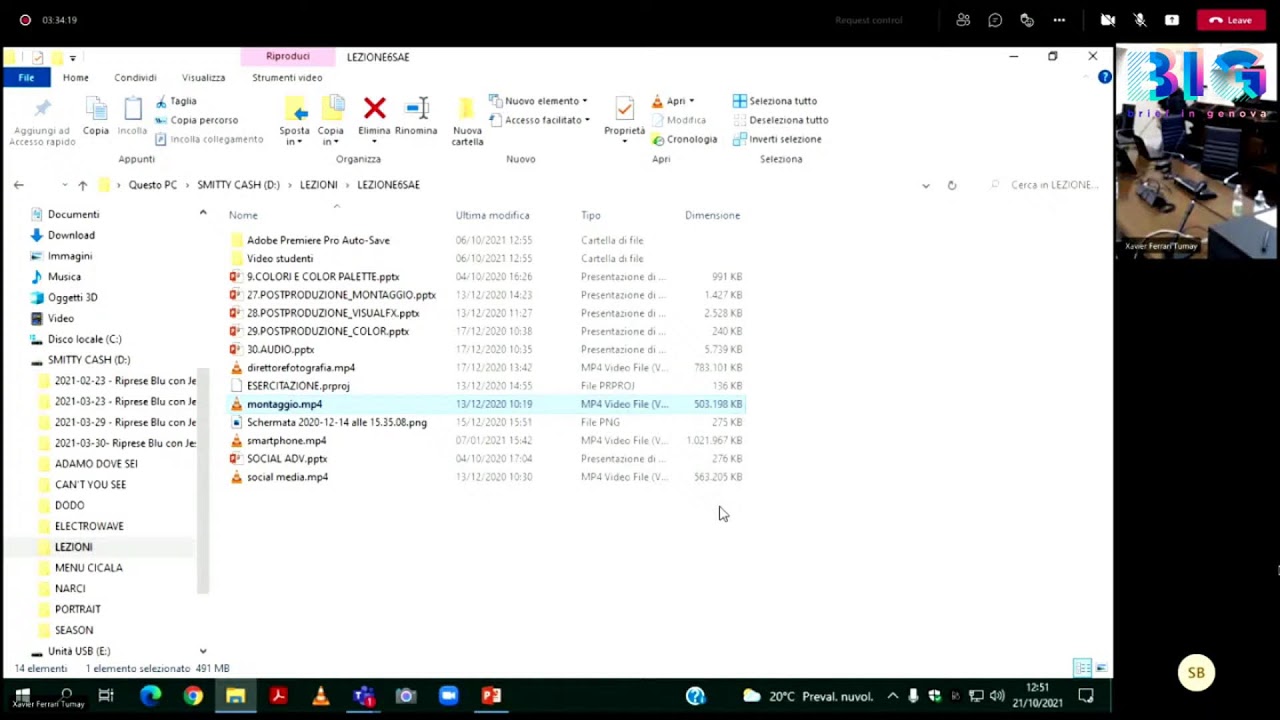
Task: Open the Teams meeting chat
Action: point(995,20)
